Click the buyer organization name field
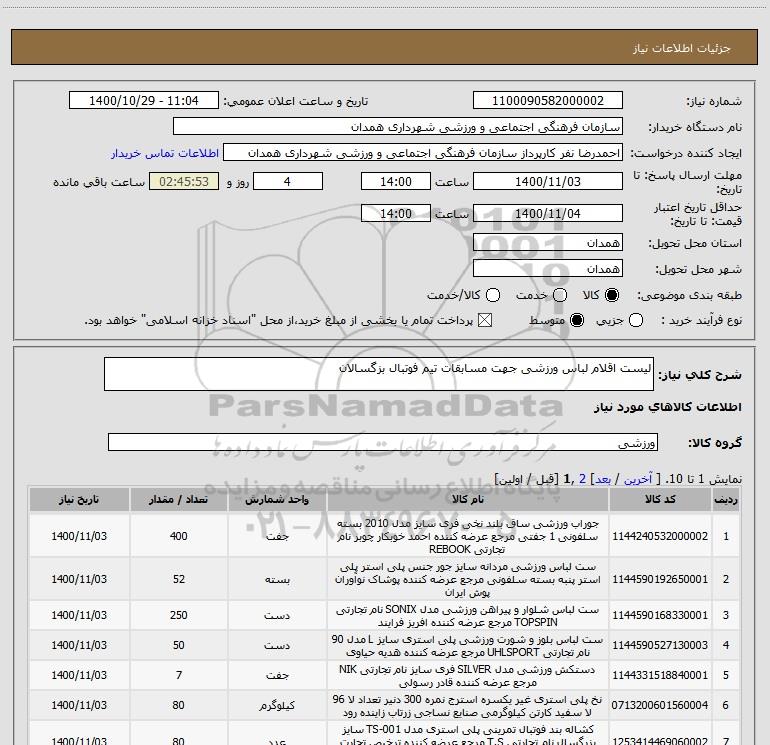This screenshot has width=770, height=745. (398, 126)
